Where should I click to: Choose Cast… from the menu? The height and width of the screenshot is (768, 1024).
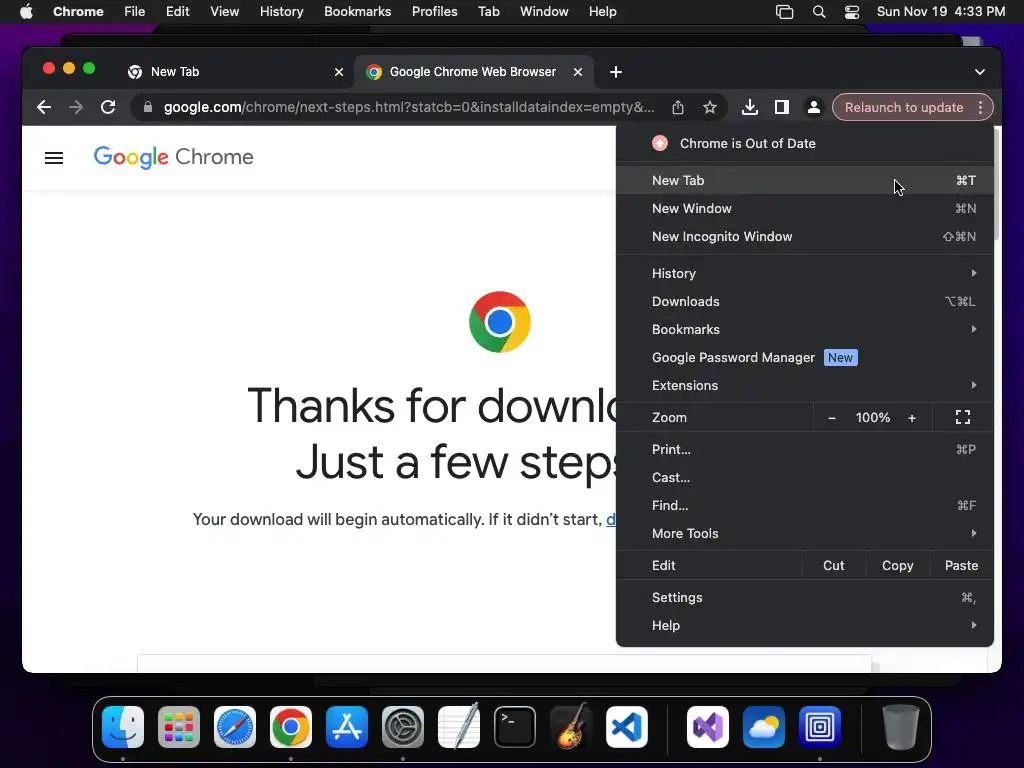805,477
